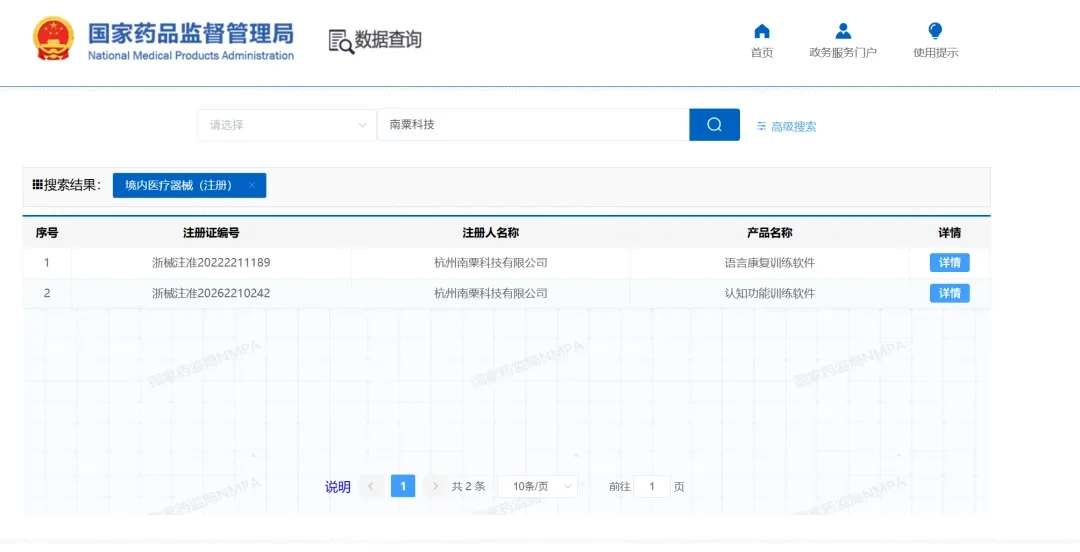Click 杭州南粟科技有限公司 in row 2
Image resolution: width=1080 pixels, height=552 pixels.
(x=490, y=294)
